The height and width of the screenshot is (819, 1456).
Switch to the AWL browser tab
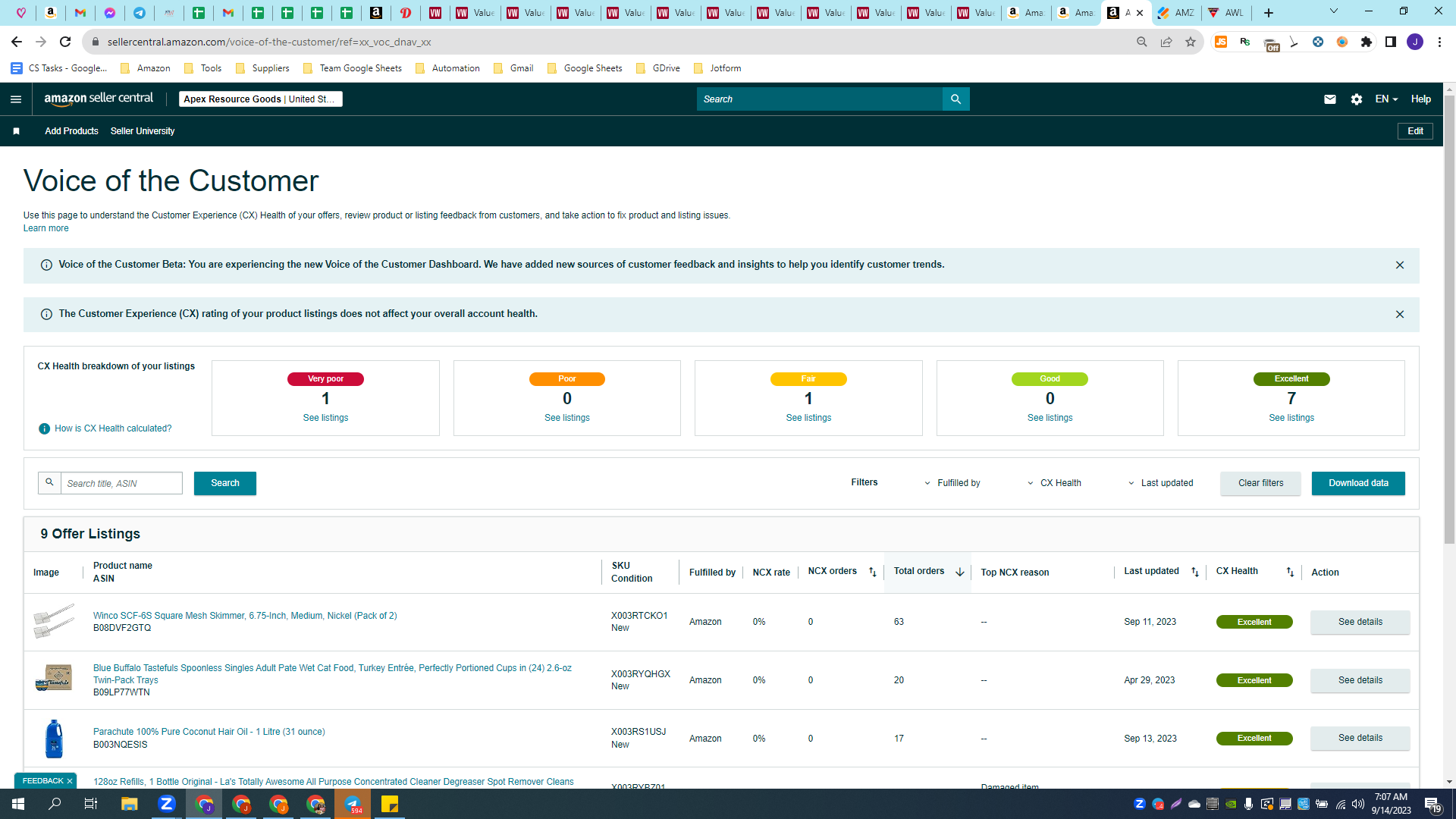click(1226, 13)
